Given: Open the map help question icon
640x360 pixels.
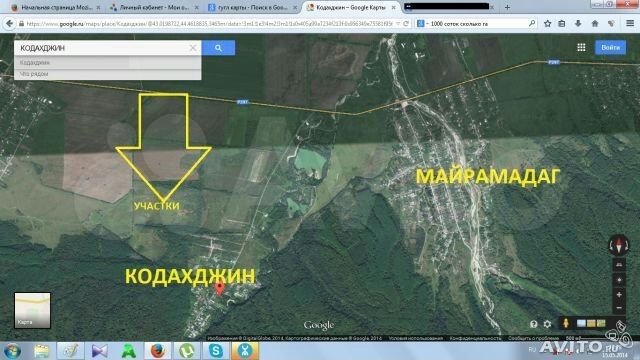Looking at the screenshot, I should (x=533, y=324).
